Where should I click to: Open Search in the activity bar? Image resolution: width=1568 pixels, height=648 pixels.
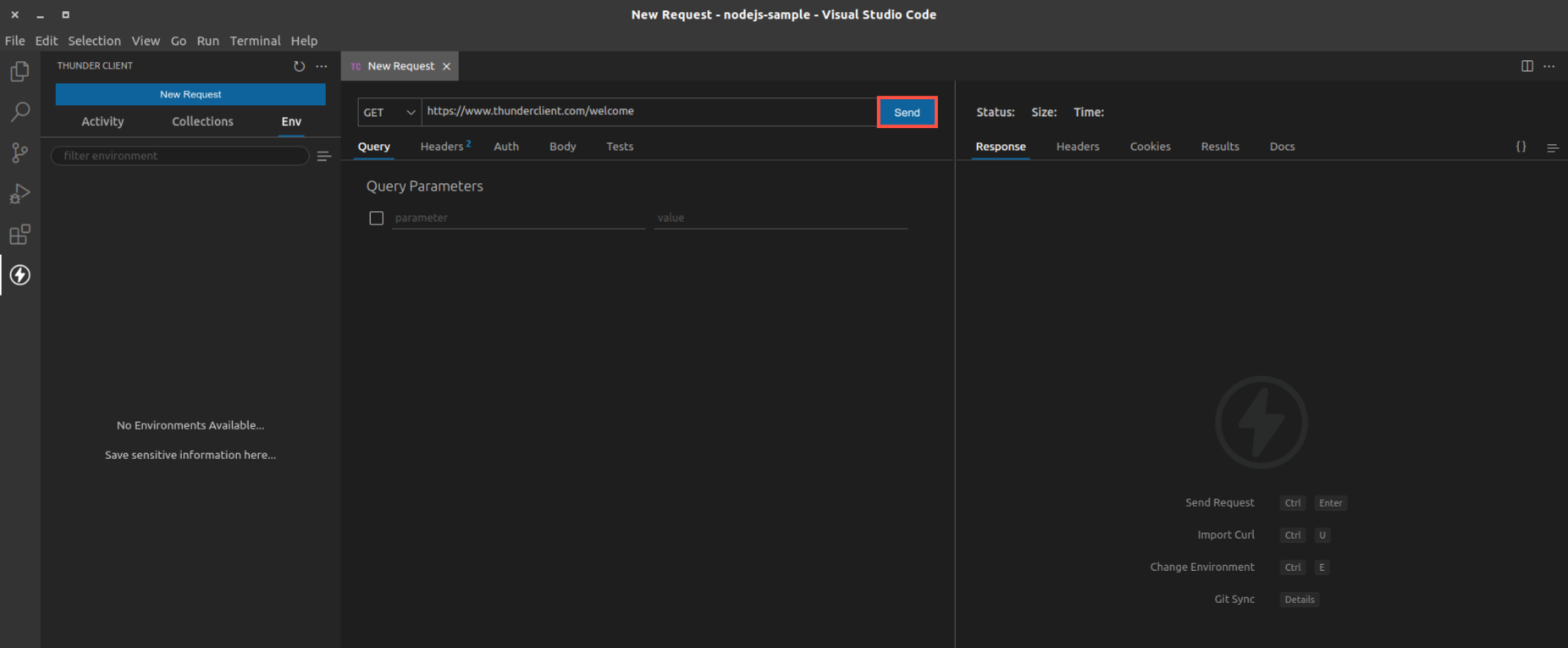pyautogui.click(x=19, y=112)
